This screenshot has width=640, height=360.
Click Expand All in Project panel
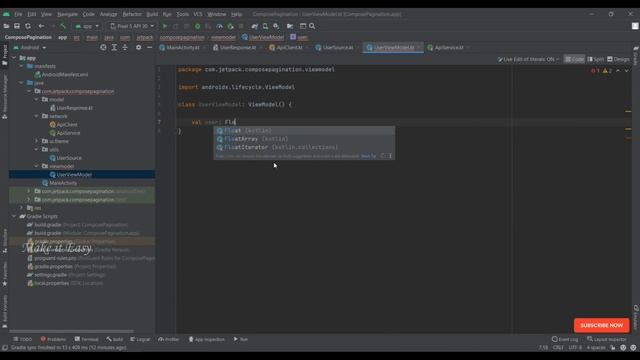tap(114, 47)
